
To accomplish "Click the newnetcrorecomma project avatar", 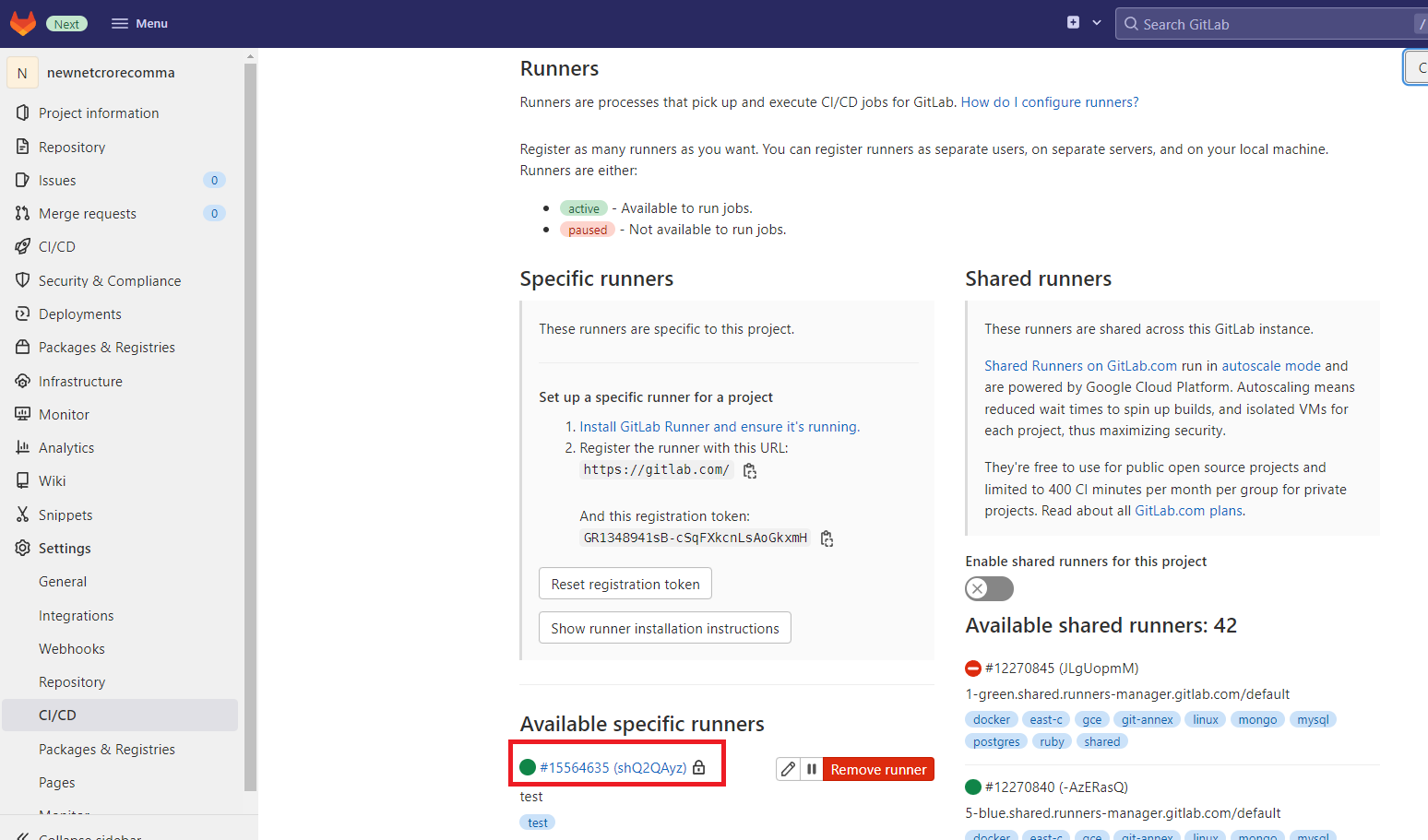I will pos(22,73).
